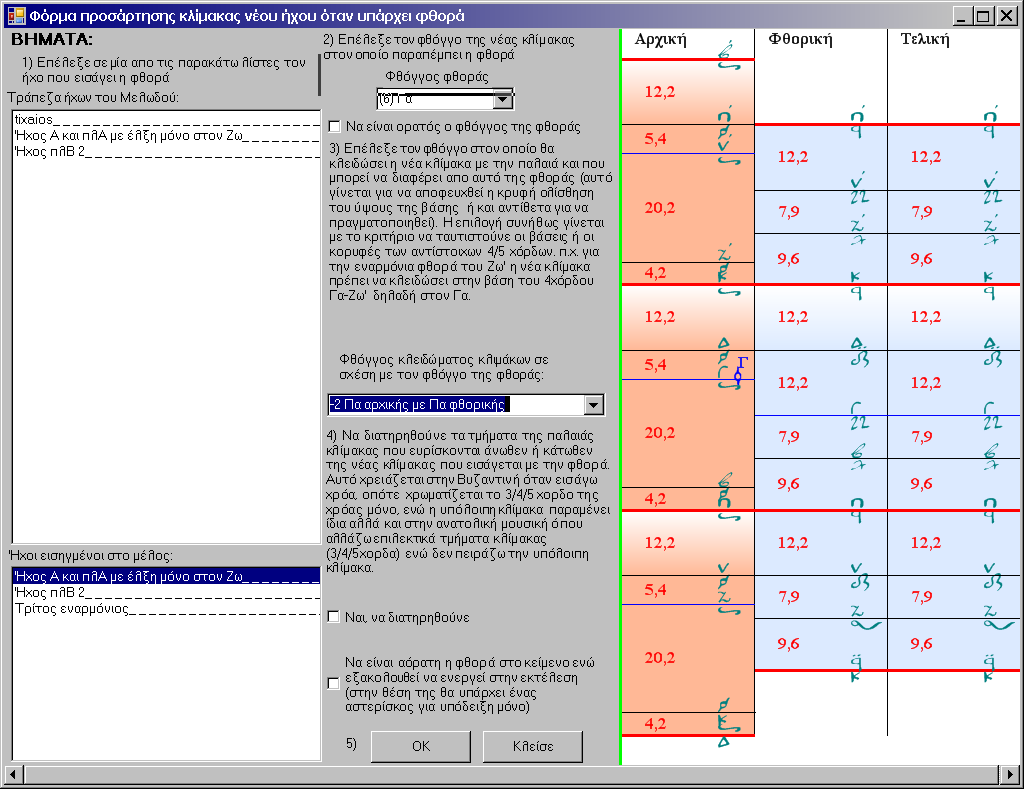
Task: Enable 'Να είναι ορατός ο φθόγγος της φθοράς' checkbox
Action: tap(335, 127)
